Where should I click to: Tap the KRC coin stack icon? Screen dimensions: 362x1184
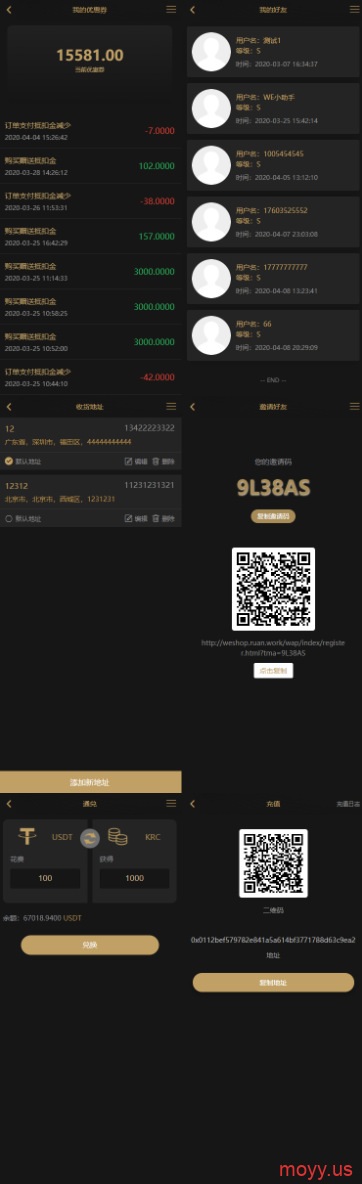(117, 837)
